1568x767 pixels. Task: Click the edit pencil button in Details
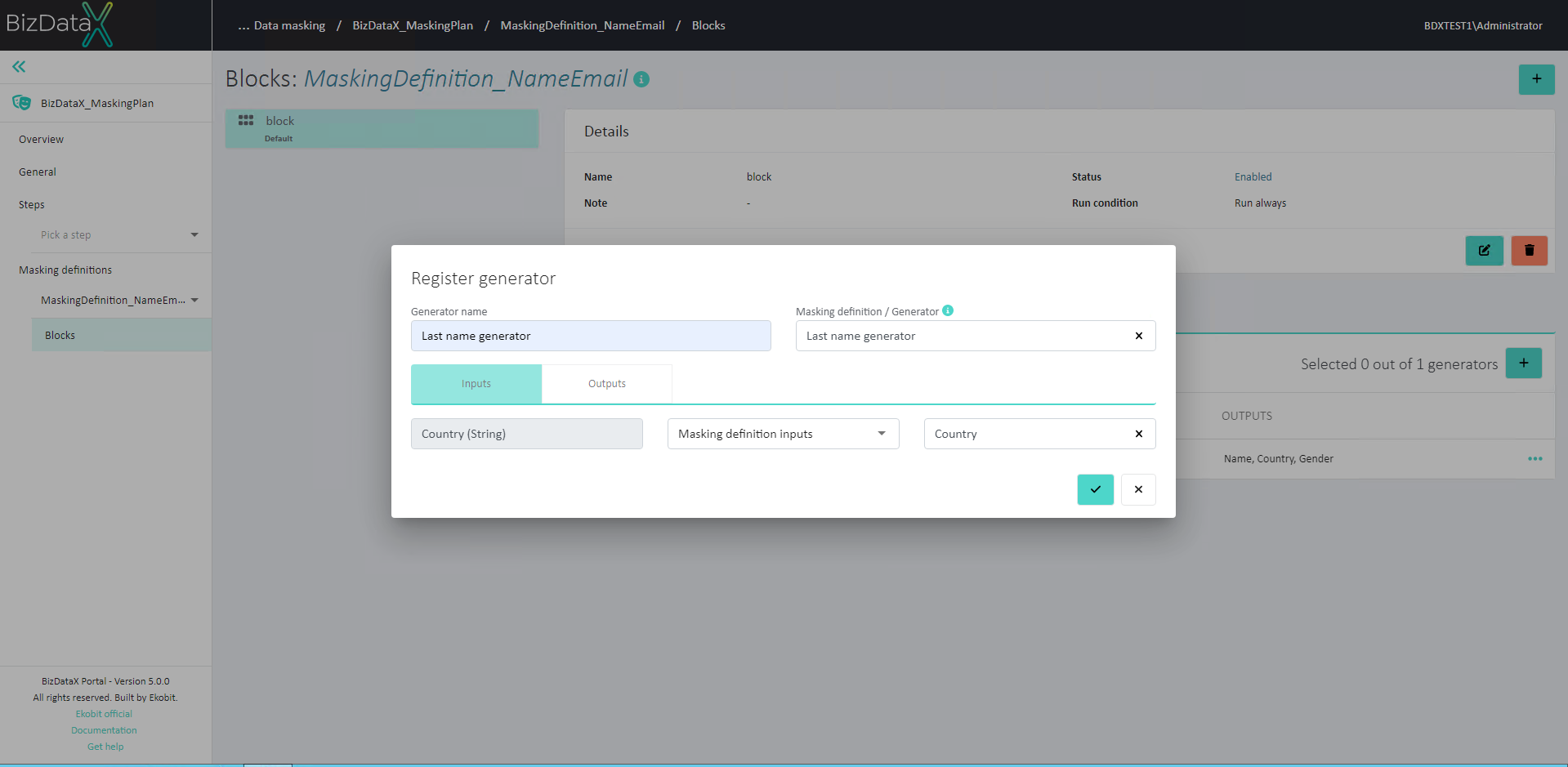(x=1484, y=251)
